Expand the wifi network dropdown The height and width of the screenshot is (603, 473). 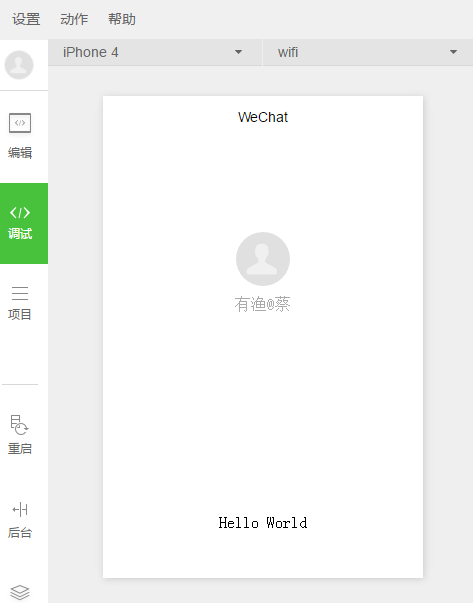point(368,52)
